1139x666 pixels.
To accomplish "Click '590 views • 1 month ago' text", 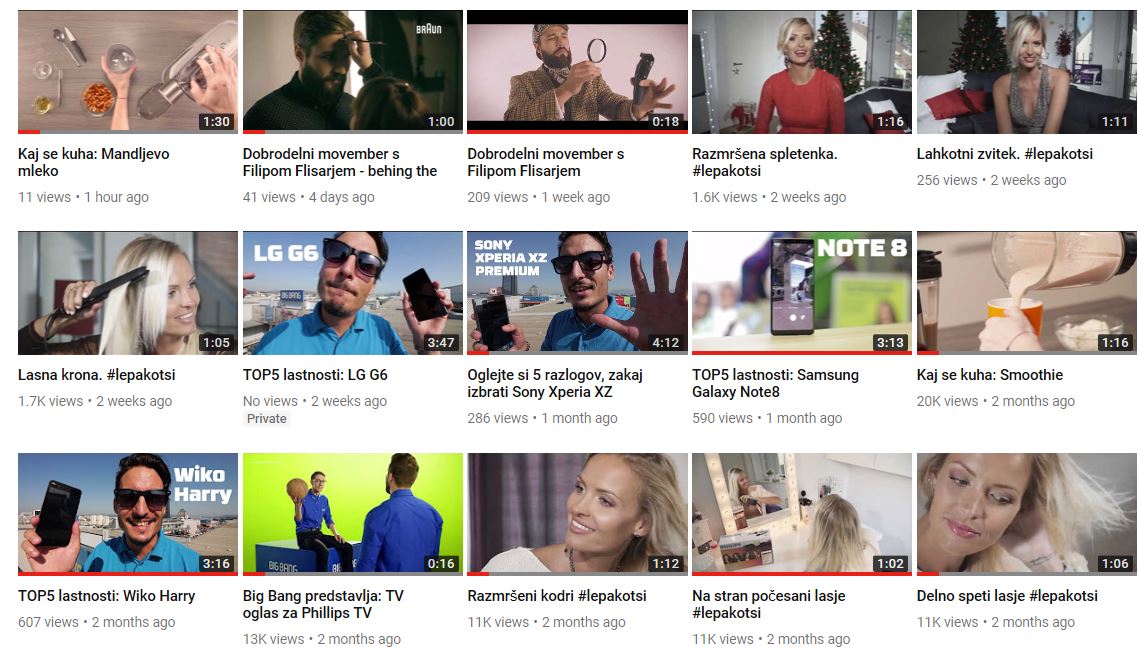I will (x=767, y=418).
